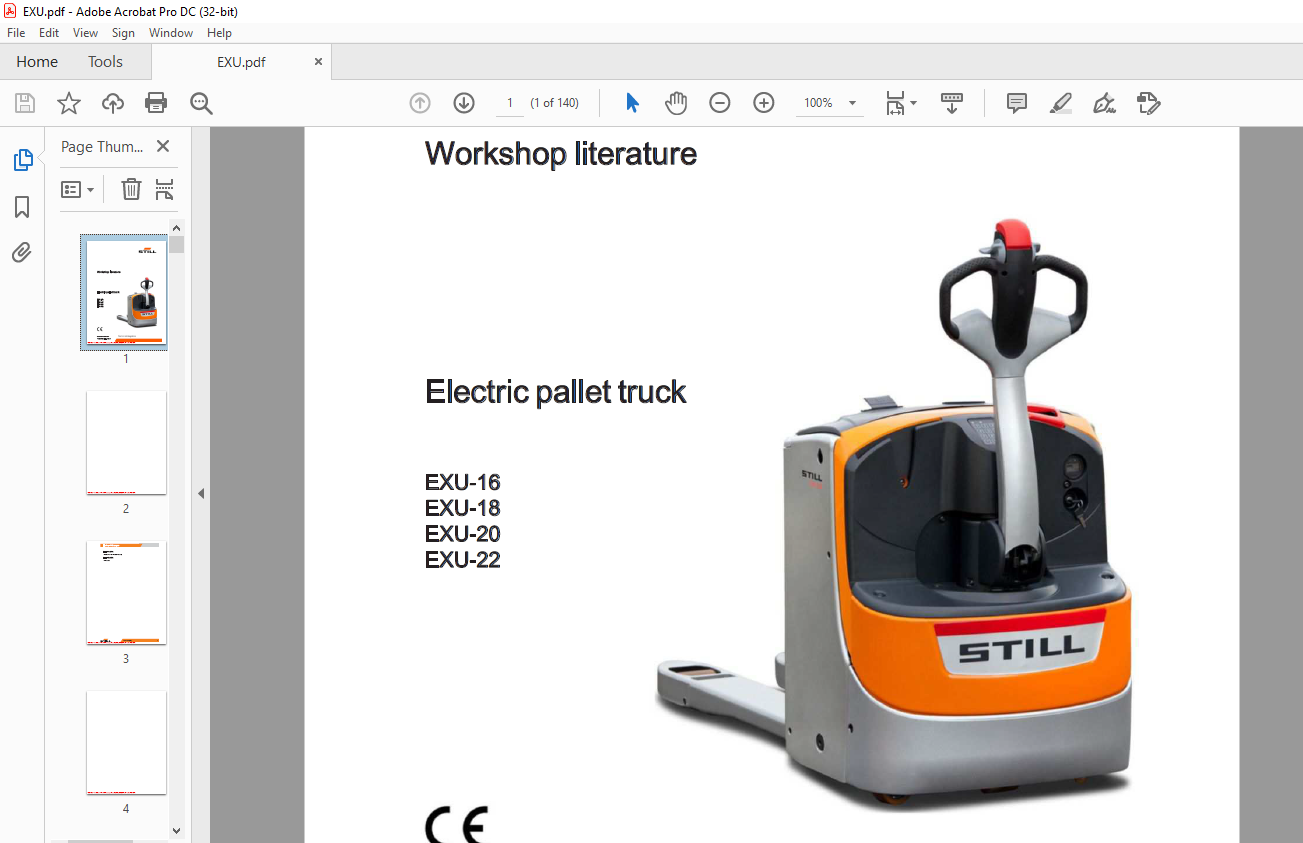Click the 'Electric pallet truck' heading
Viewport: 1303px width, 843px height.
(556, 392)
